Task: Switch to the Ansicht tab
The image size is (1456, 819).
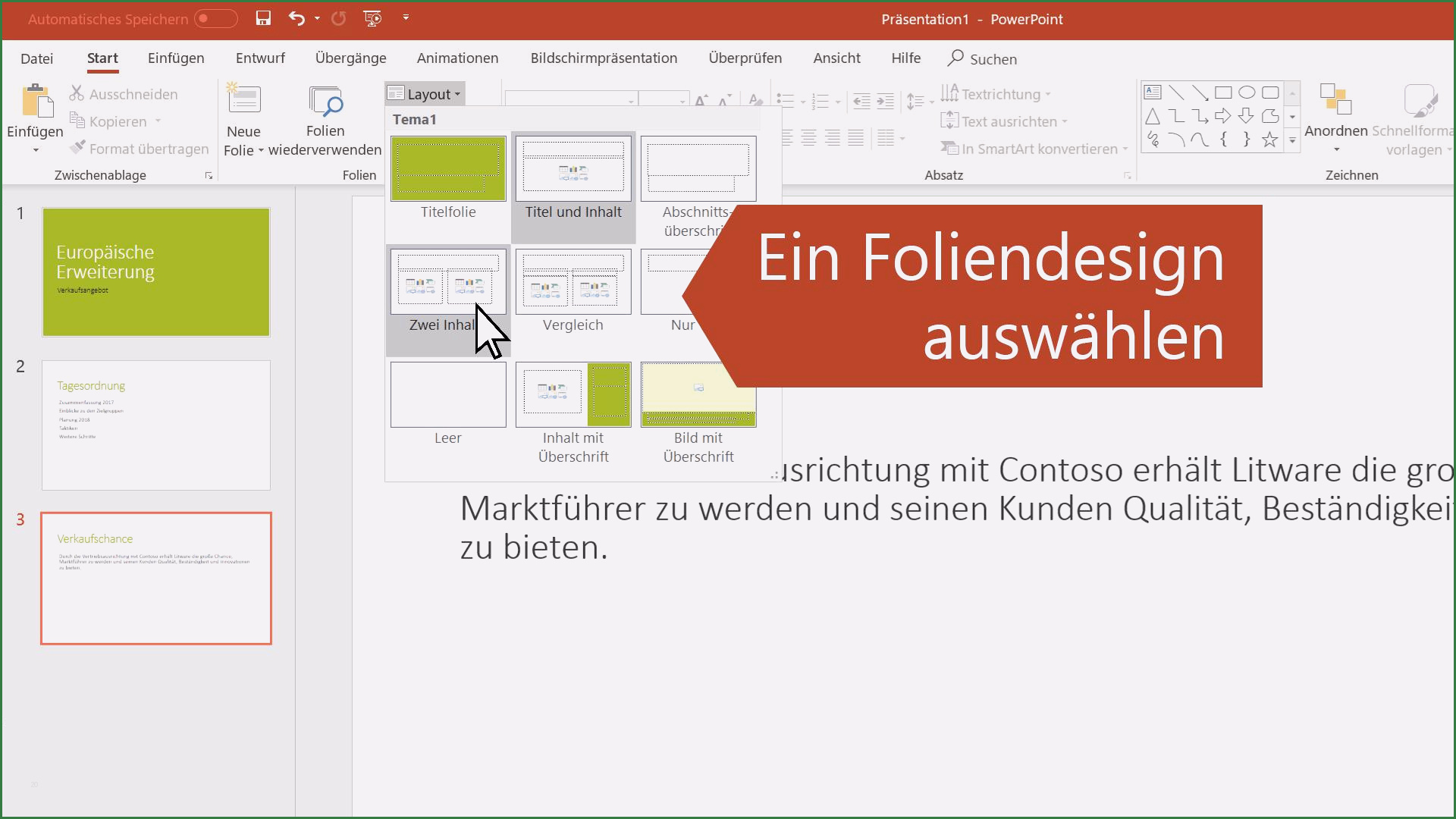Action: (836, 58)
